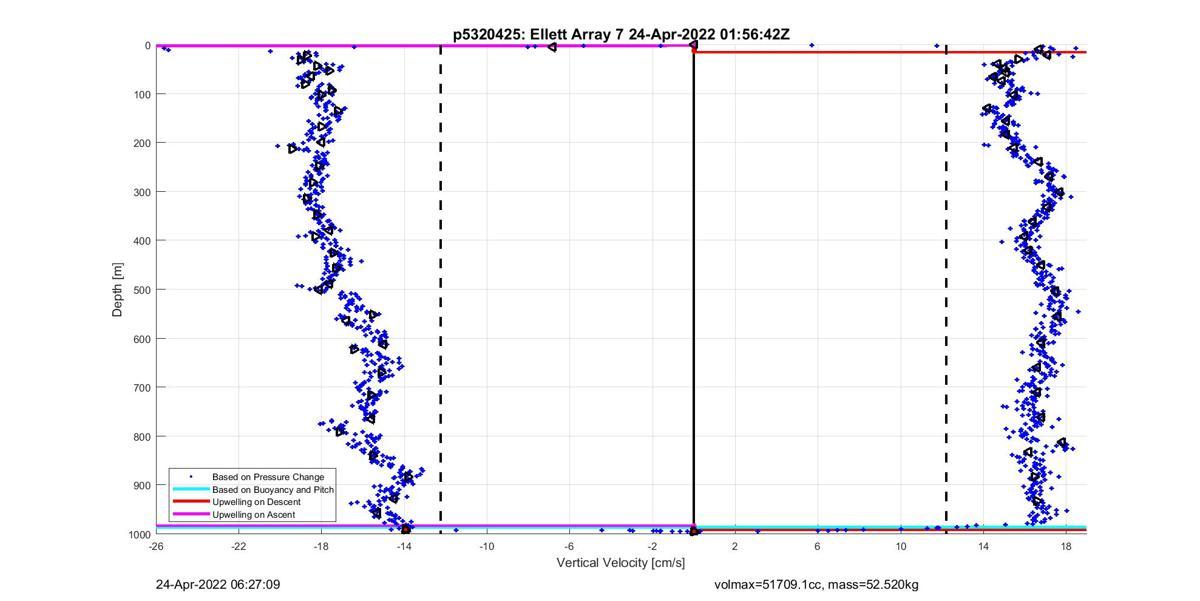Select the 'Depth [m]' y-axis label
The image size is (1200, 601).
[117, 289]
